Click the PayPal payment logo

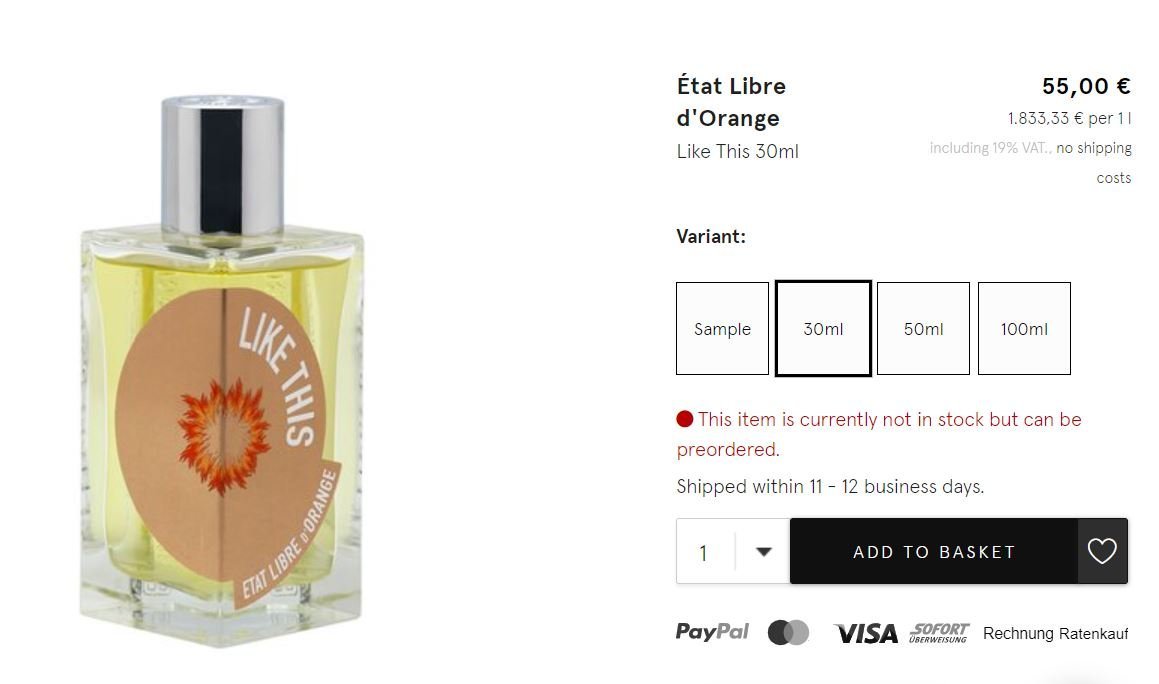(712, 632)
